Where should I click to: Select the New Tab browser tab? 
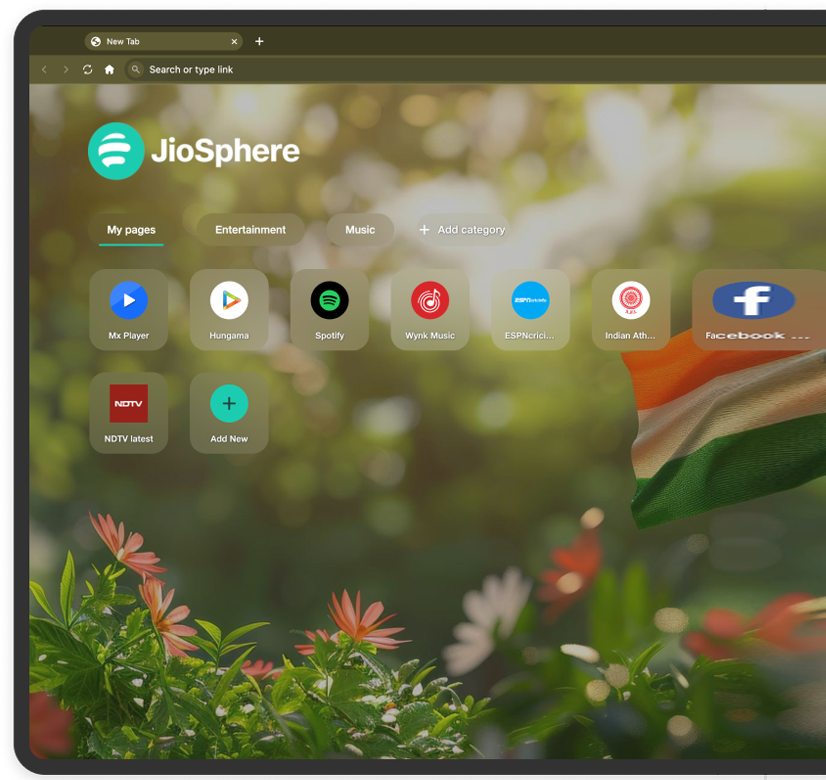click(164, 42)
